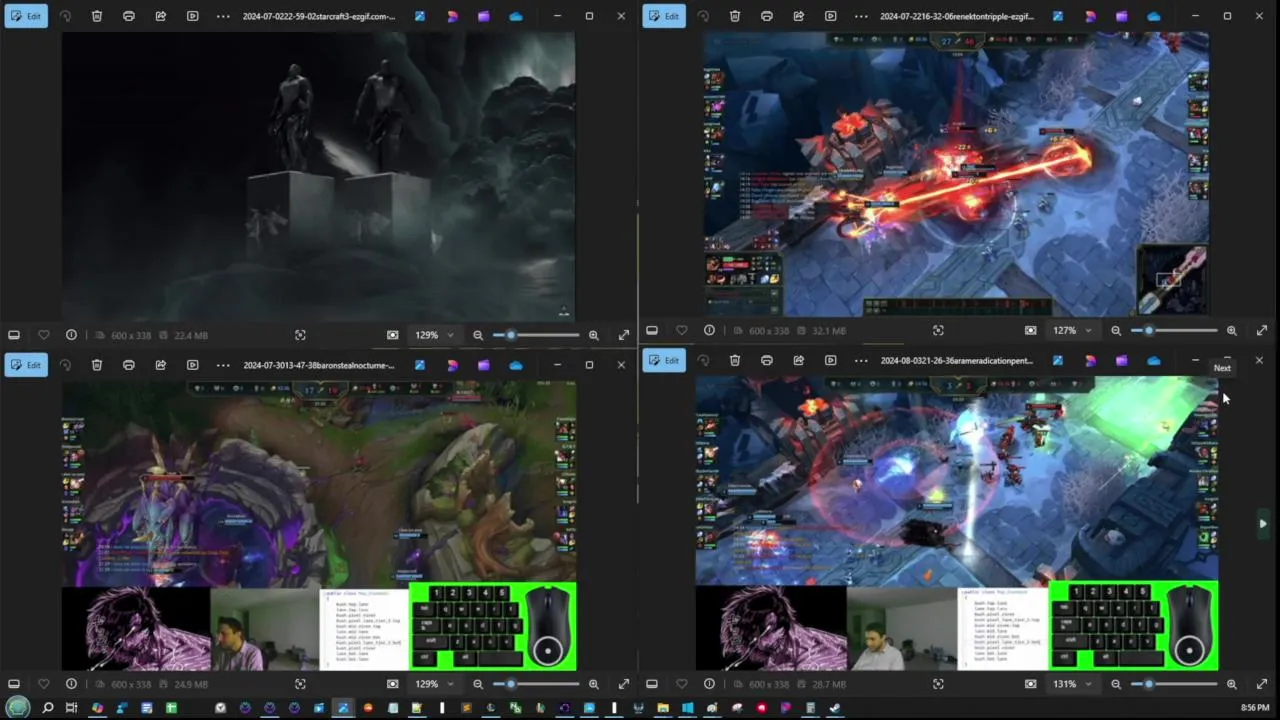This screenshot has height=720, width=1280.
Task: Enter fullscreen in starcraft3 window
Action: [624, 335]
